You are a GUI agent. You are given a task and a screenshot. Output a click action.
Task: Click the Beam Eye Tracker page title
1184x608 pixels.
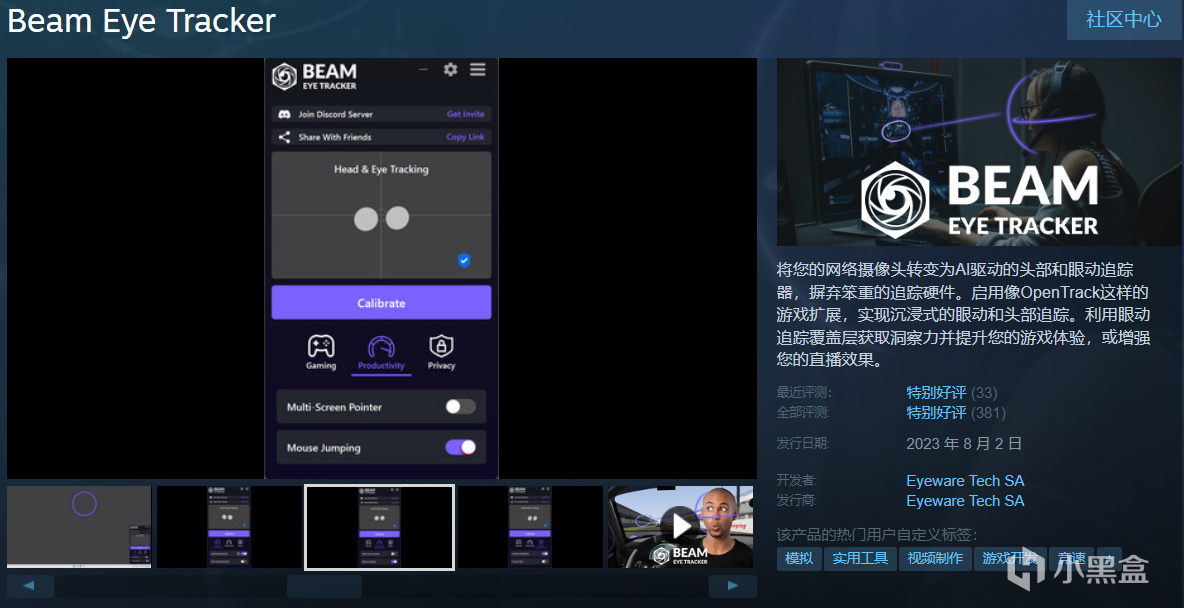click(x=141, y=20)
